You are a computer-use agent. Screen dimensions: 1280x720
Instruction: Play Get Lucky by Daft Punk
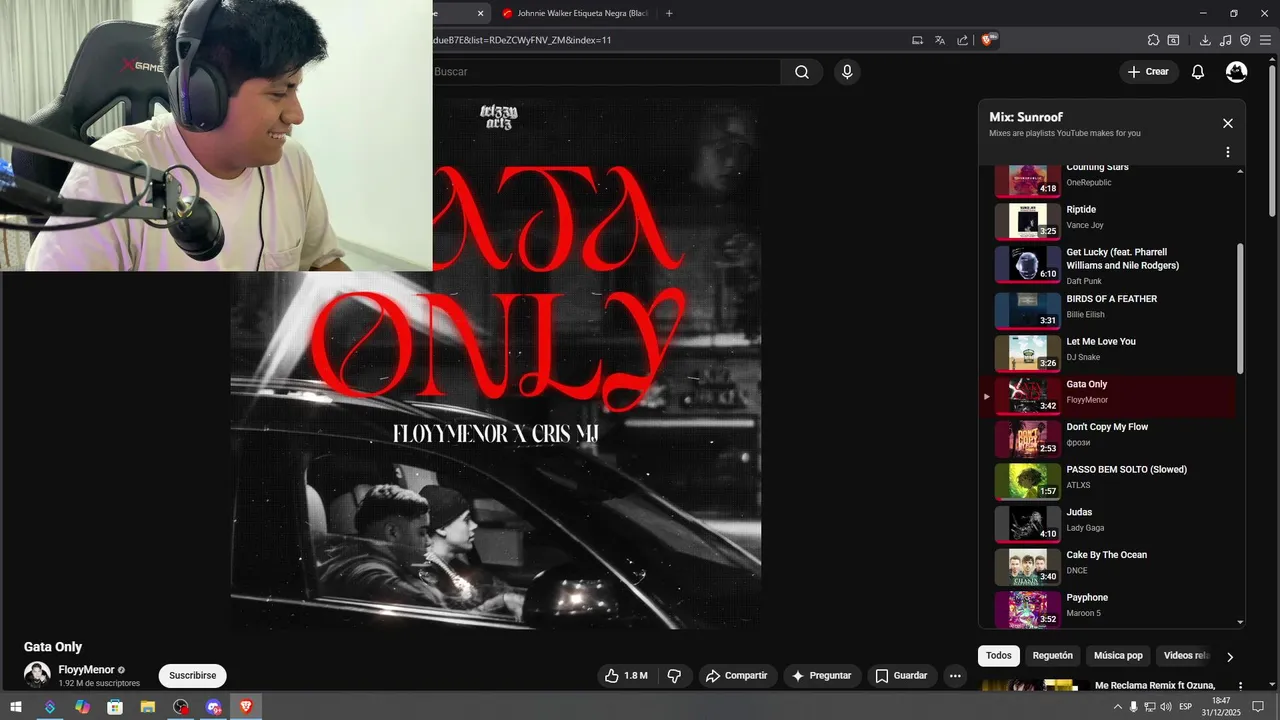[x=1108, y=265]
